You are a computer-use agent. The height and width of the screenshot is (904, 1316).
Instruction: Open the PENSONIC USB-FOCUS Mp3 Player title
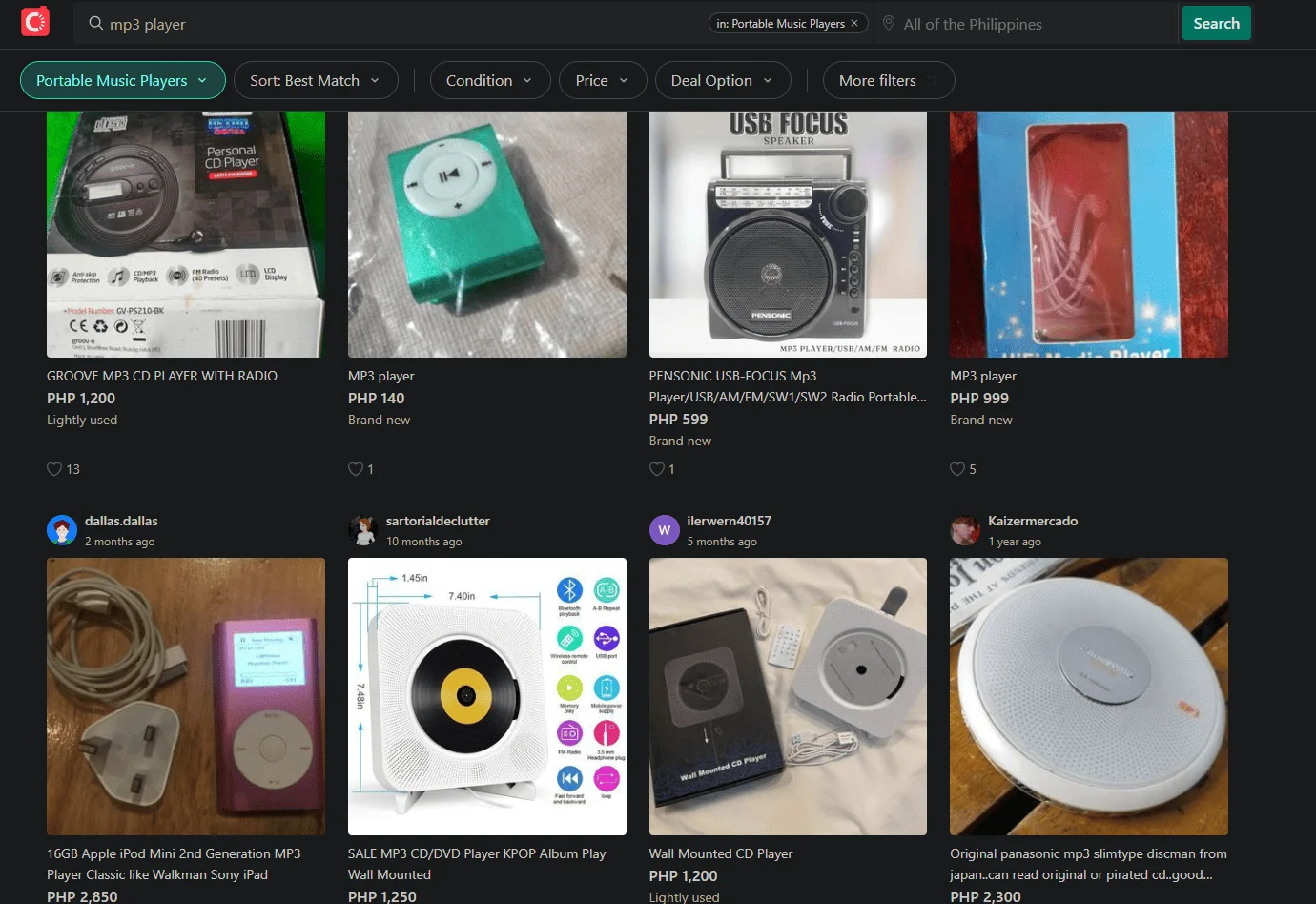788,386
